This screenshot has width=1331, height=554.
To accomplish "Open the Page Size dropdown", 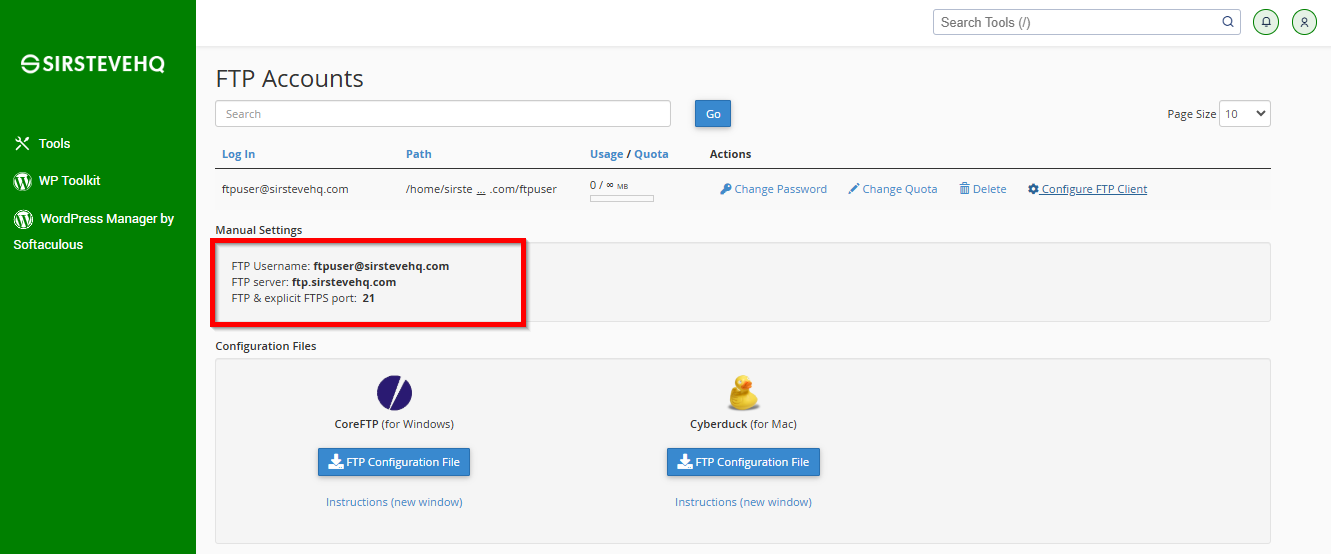I will 1245,114.
